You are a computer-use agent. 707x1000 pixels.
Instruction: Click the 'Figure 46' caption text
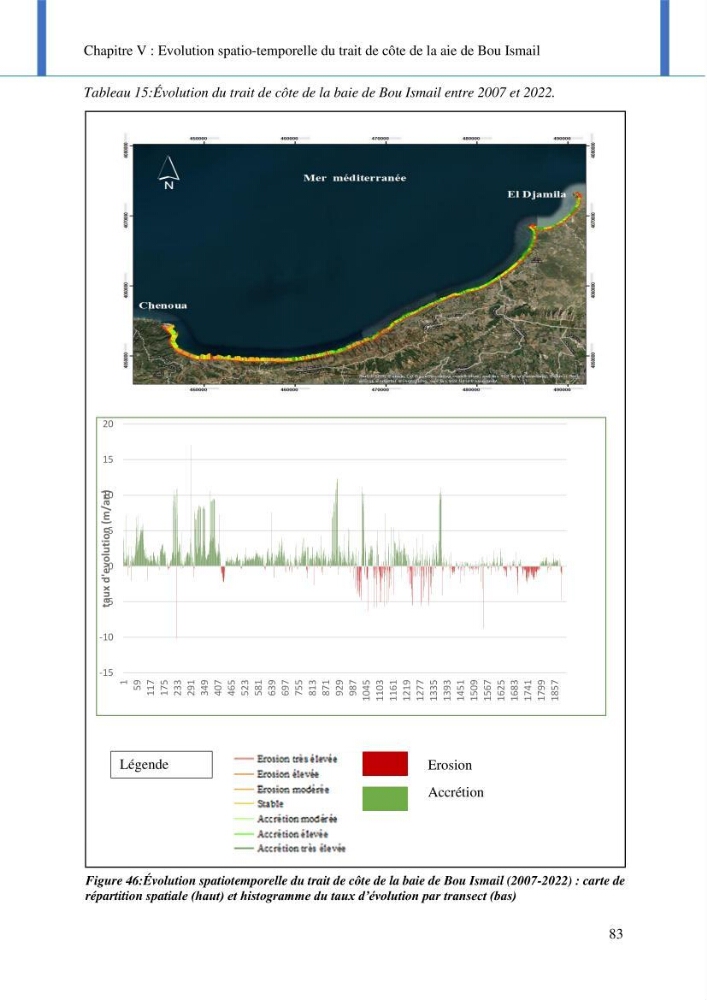pyautogui.click(x=355, y=888)
